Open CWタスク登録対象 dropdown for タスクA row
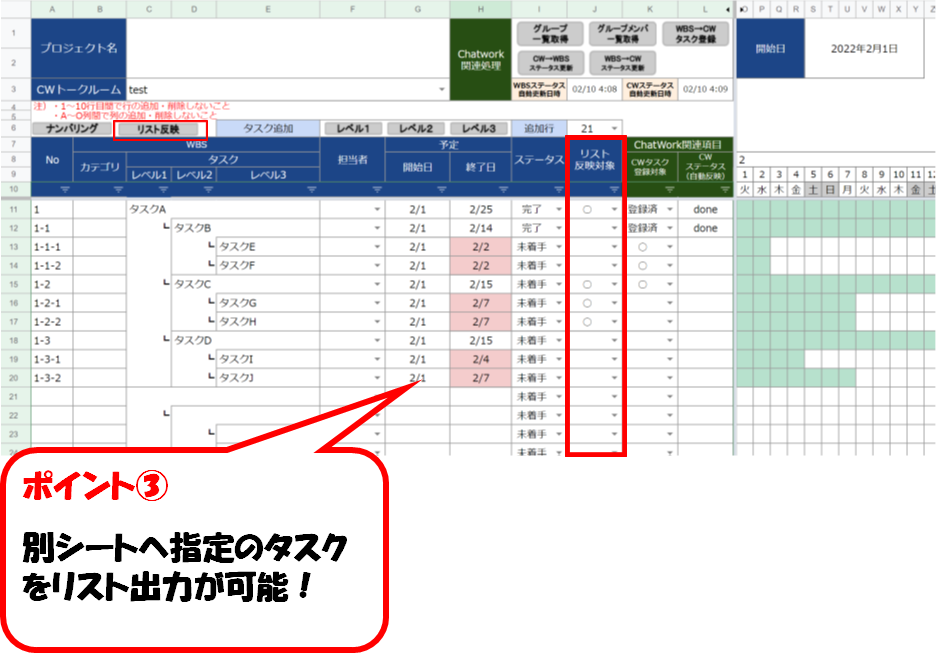The image size is (939, 653). coord(670,210)
